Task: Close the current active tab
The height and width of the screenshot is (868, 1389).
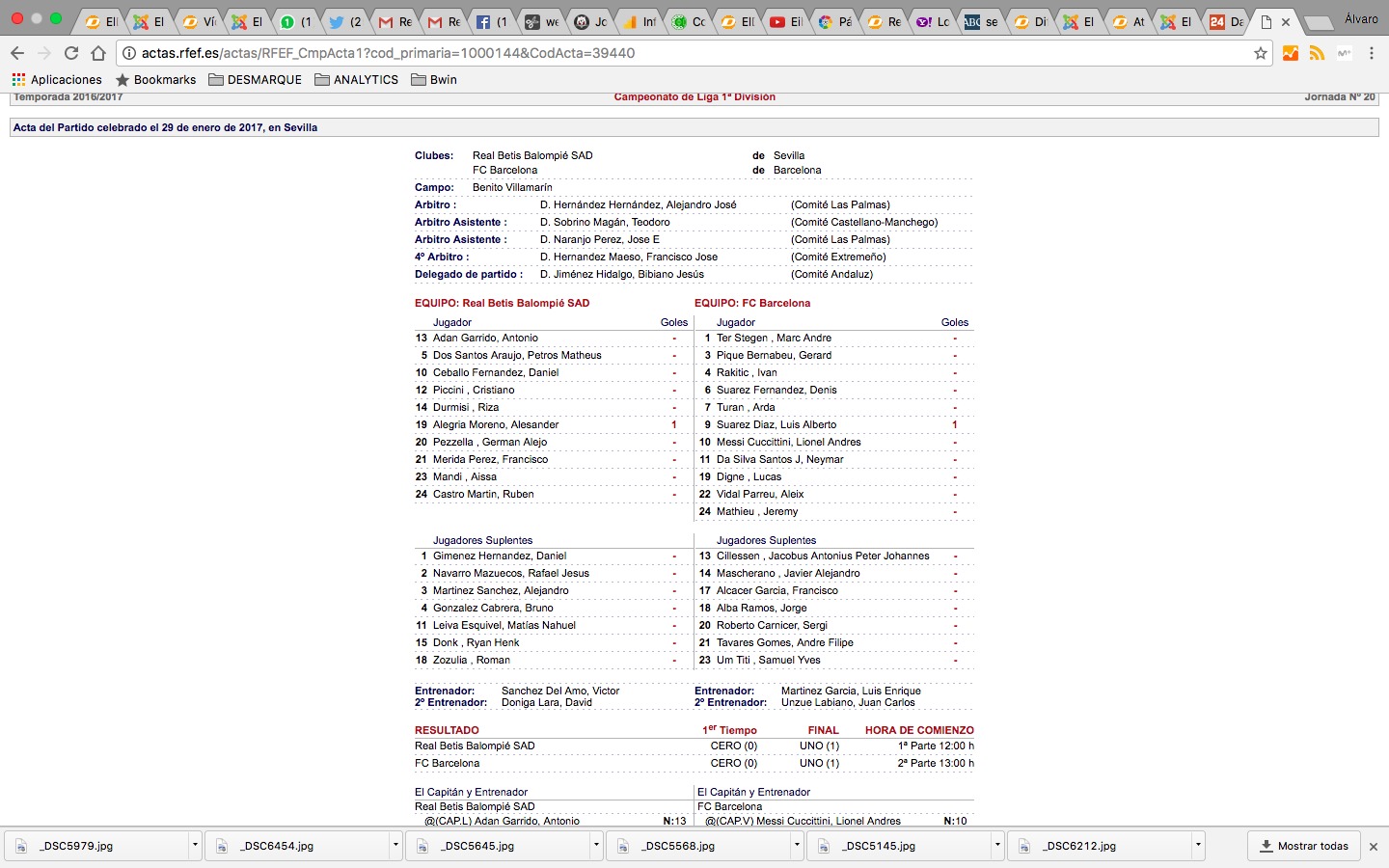Action: pos(1285,22)
